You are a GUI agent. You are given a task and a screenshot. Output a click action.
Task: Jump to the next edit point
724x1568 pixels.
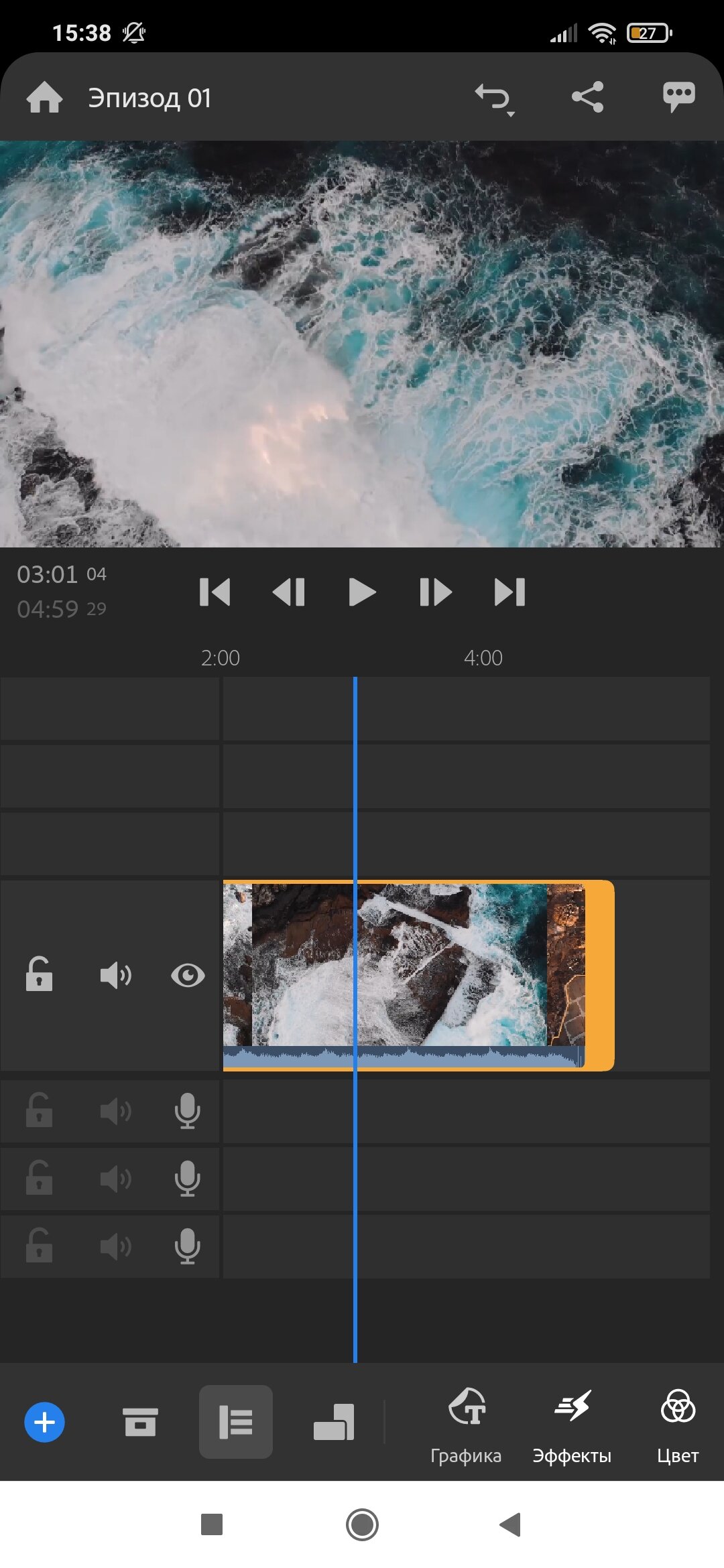[x=509, y=592]
